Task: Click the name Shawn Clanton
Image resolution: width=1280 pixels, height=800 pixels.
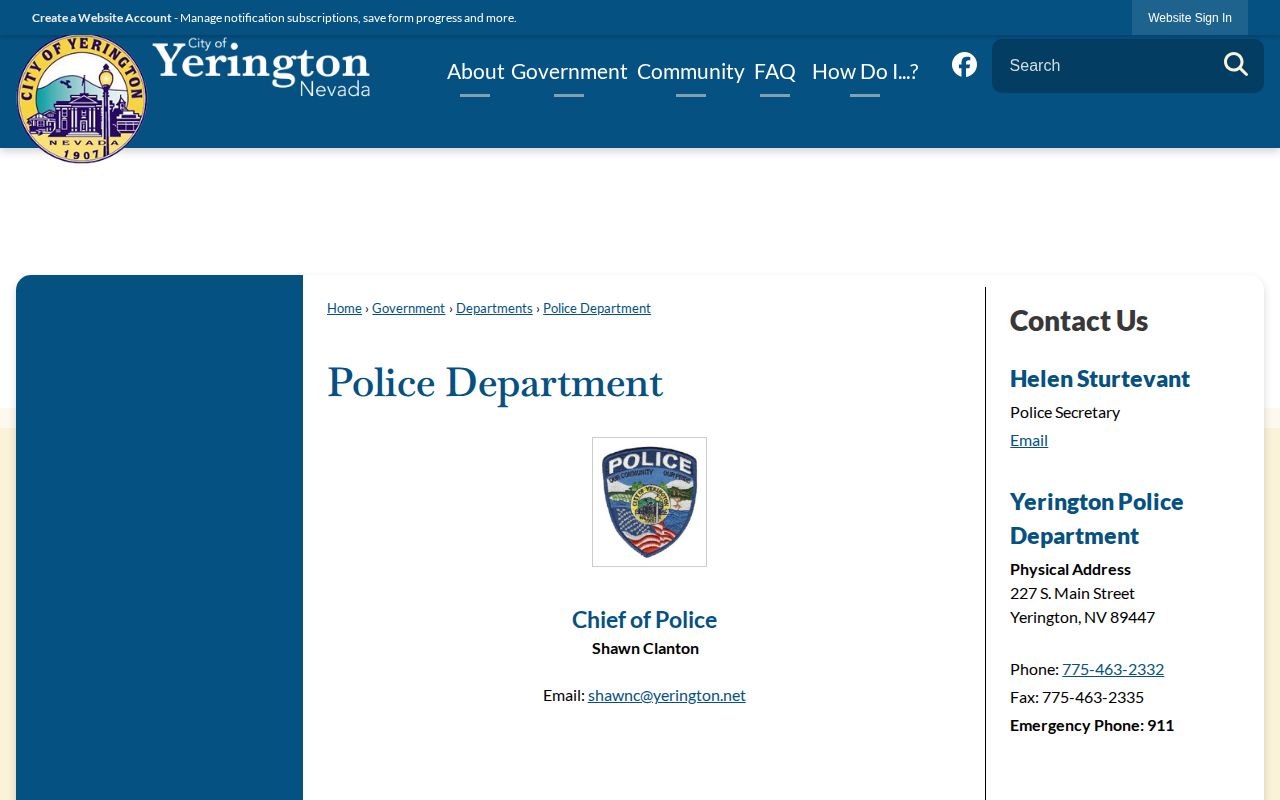Action: coord(645,648)
